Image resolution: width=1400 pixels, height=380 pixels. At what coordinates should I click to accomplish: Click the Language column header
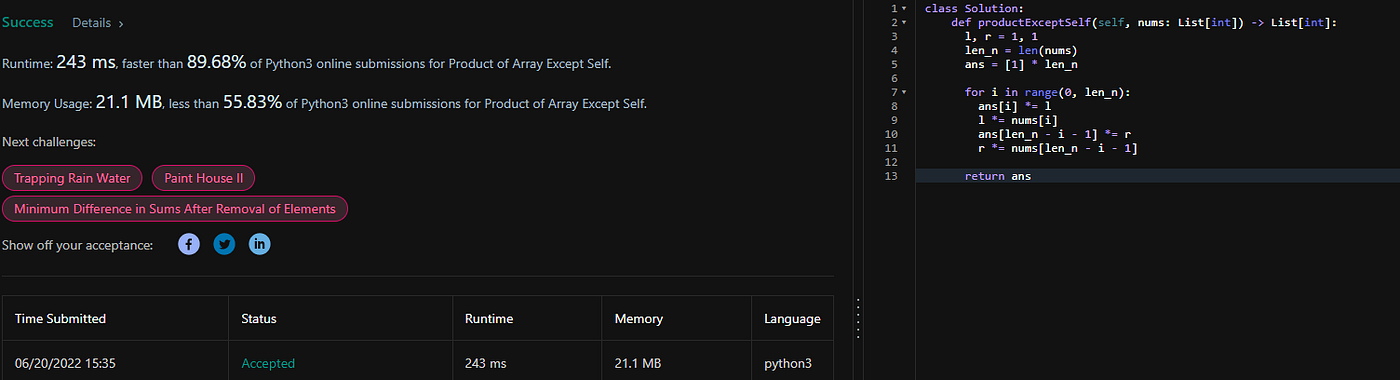792,319
